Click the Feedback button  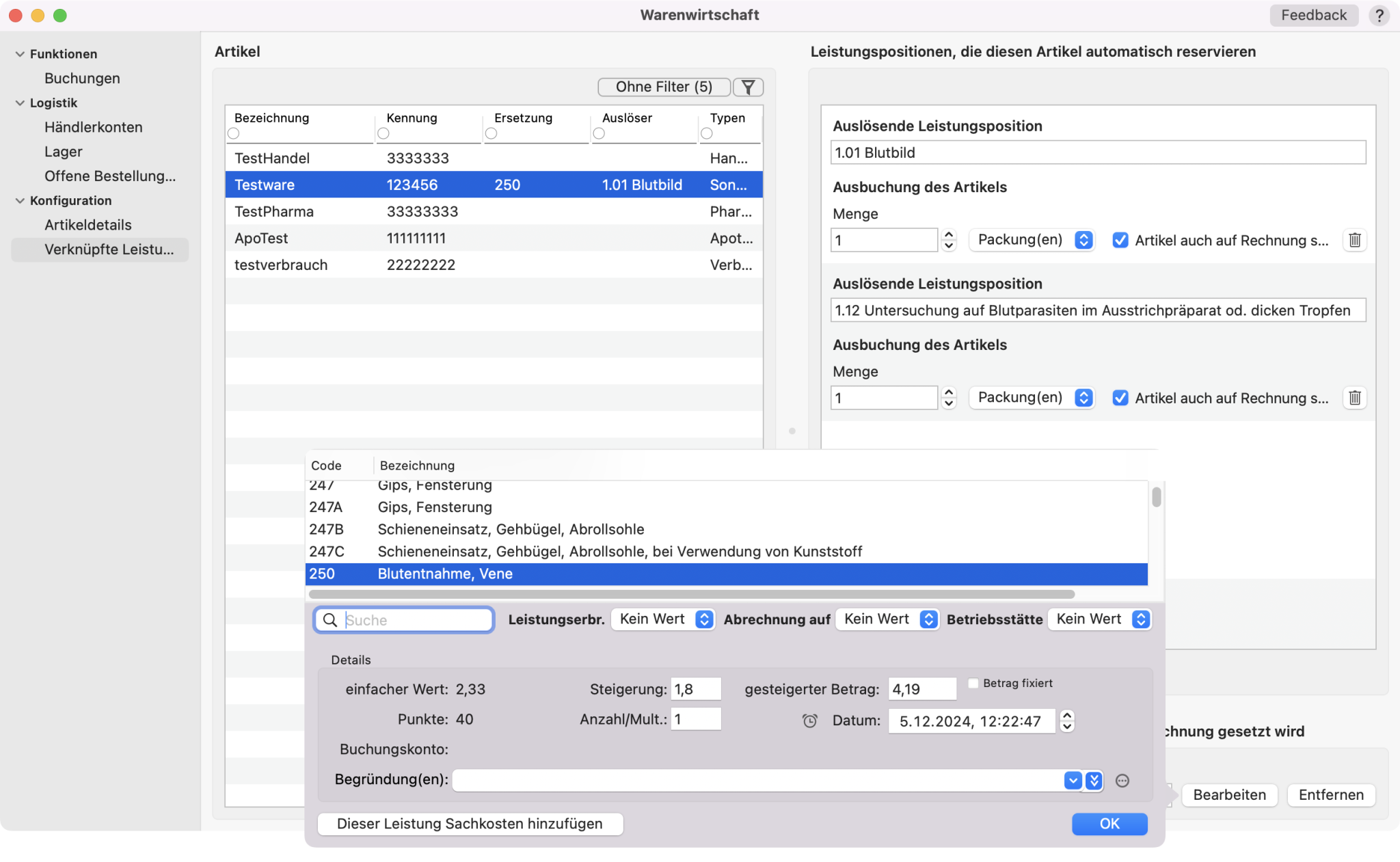click(1314, 15)
